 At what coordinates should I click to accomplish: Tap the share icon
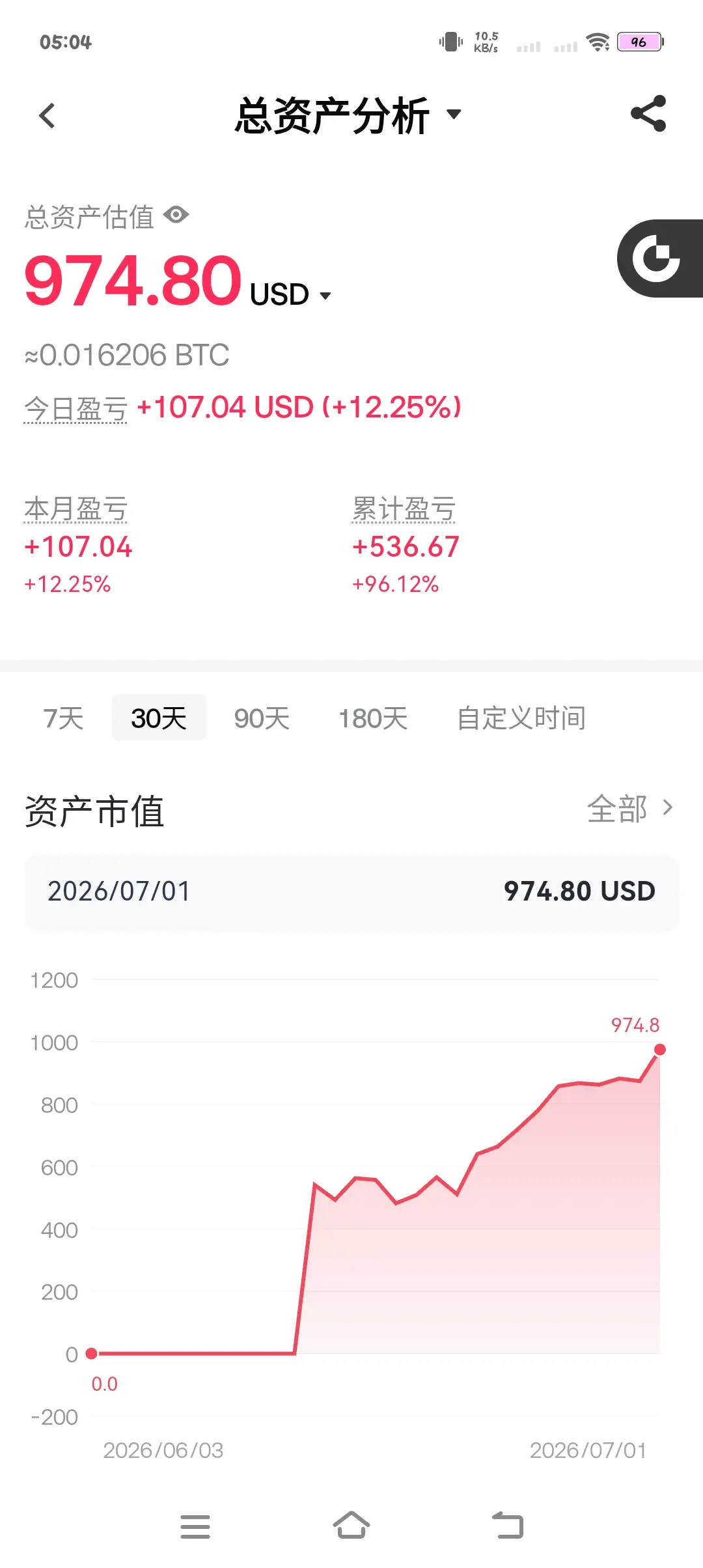coord(648,114)
